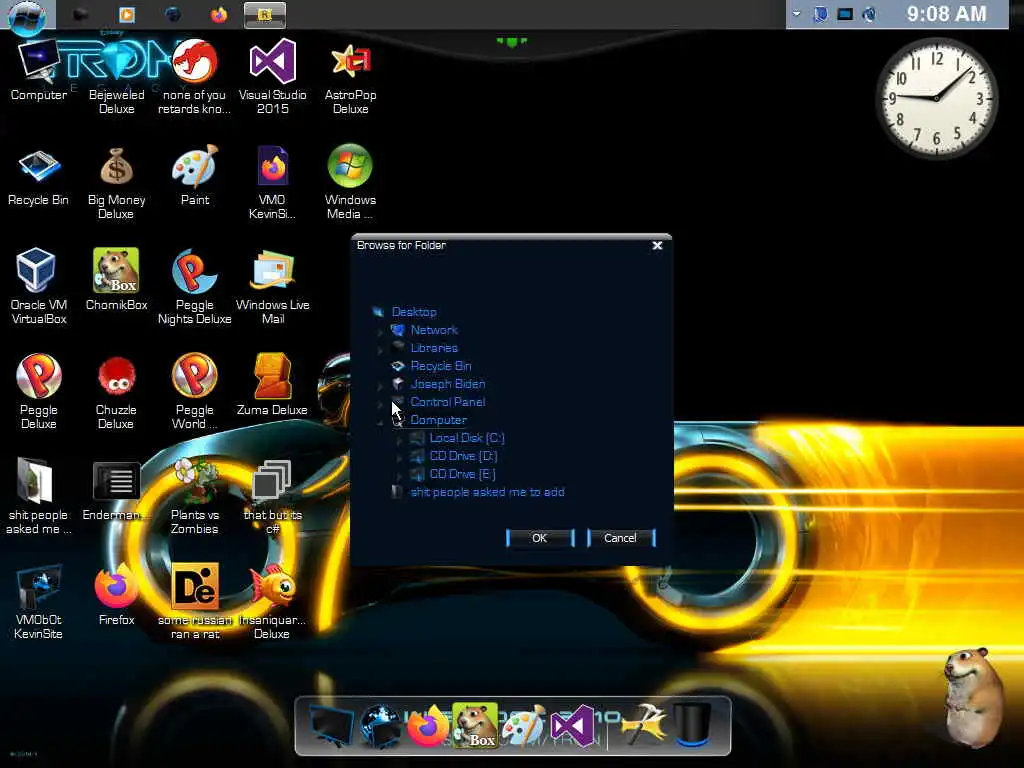The width and height of the screenshot is (1024, 768).
Task: Expand the Control Panel tree node
Action: [x=380, y=404]
